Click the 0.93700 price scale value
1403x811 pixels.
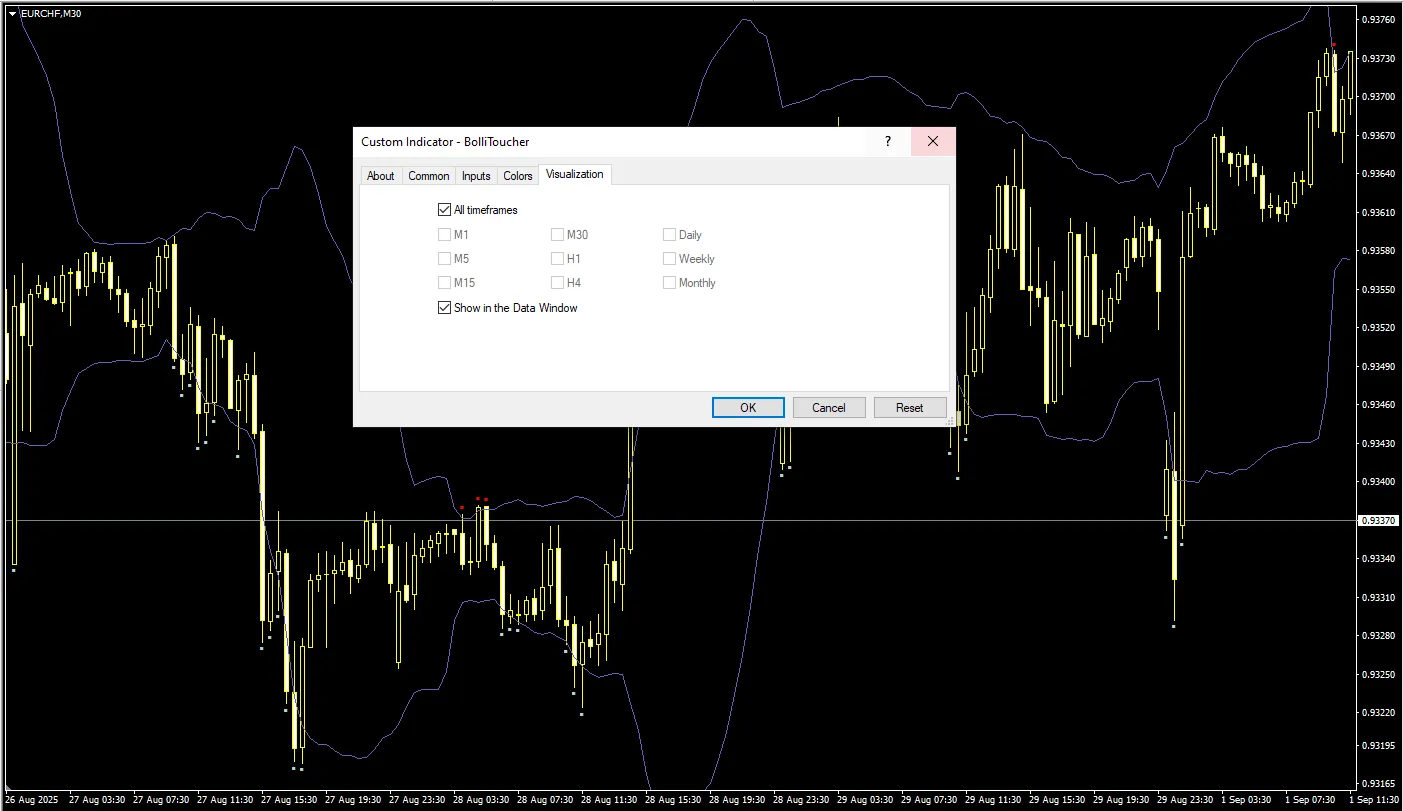point(1379,97)
